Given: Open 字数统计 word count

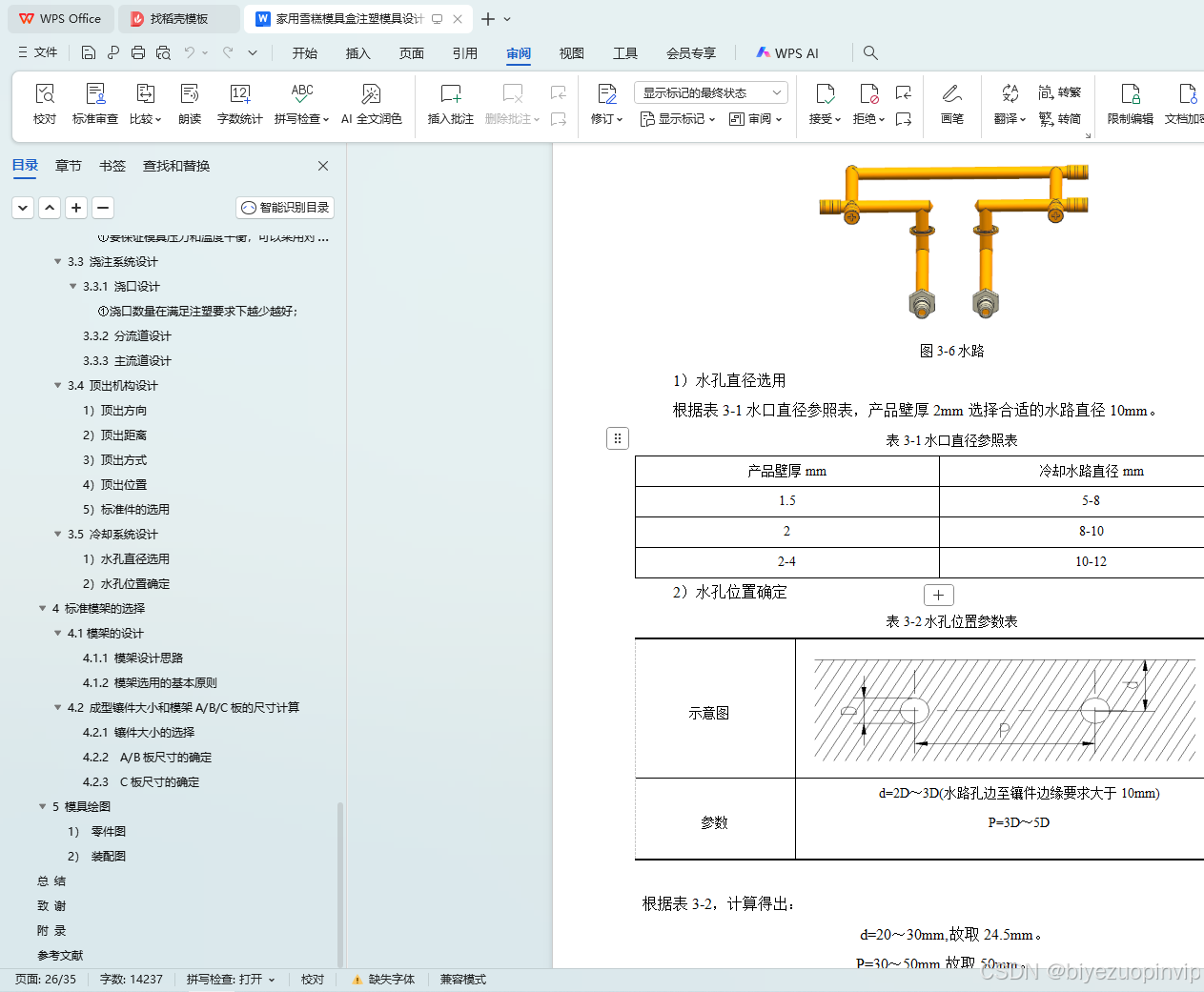Looking at the screenshot, I should pos(240,104).
